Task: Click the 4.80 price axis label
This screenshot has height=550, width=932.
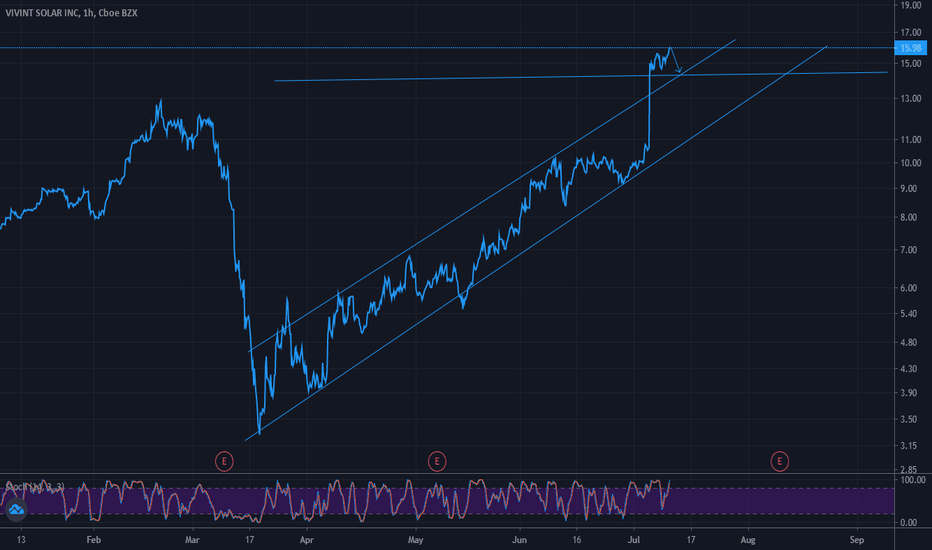Action: [x=909, y=342]
